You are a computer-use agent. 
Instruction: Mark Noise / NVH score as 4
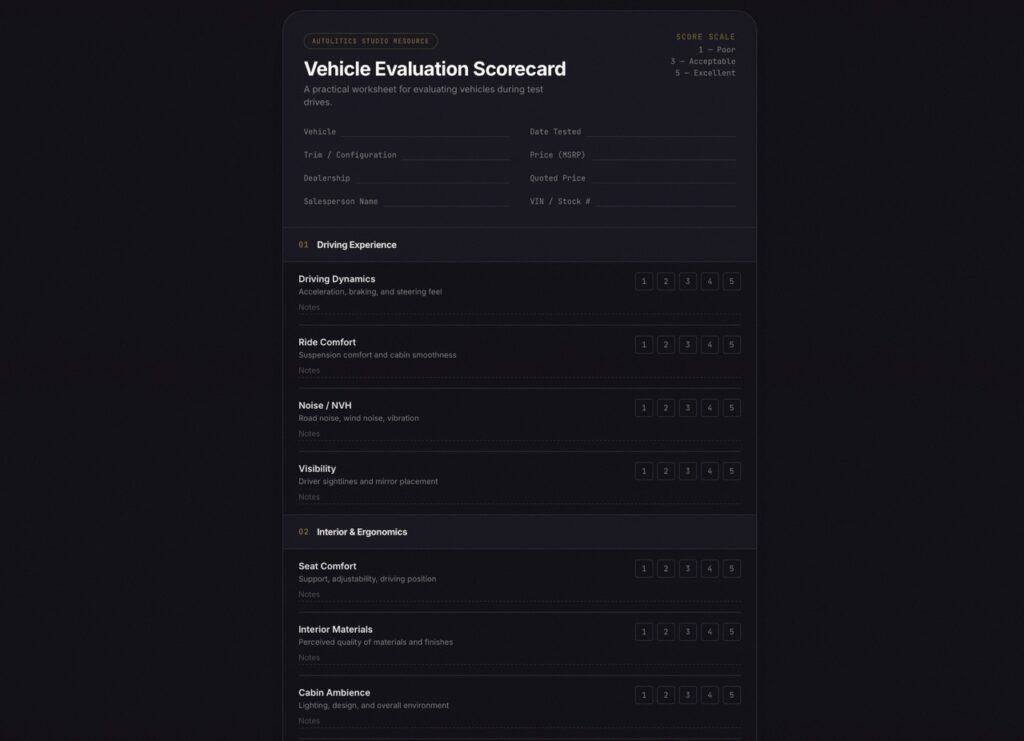tap(710, 408)
